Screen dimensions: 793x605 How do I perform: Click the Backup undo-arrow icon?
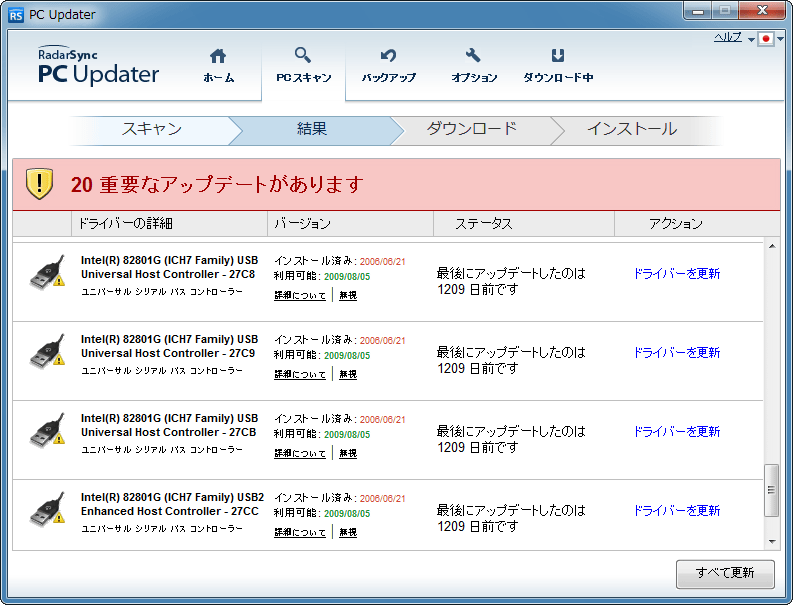[x=388, y=55]
